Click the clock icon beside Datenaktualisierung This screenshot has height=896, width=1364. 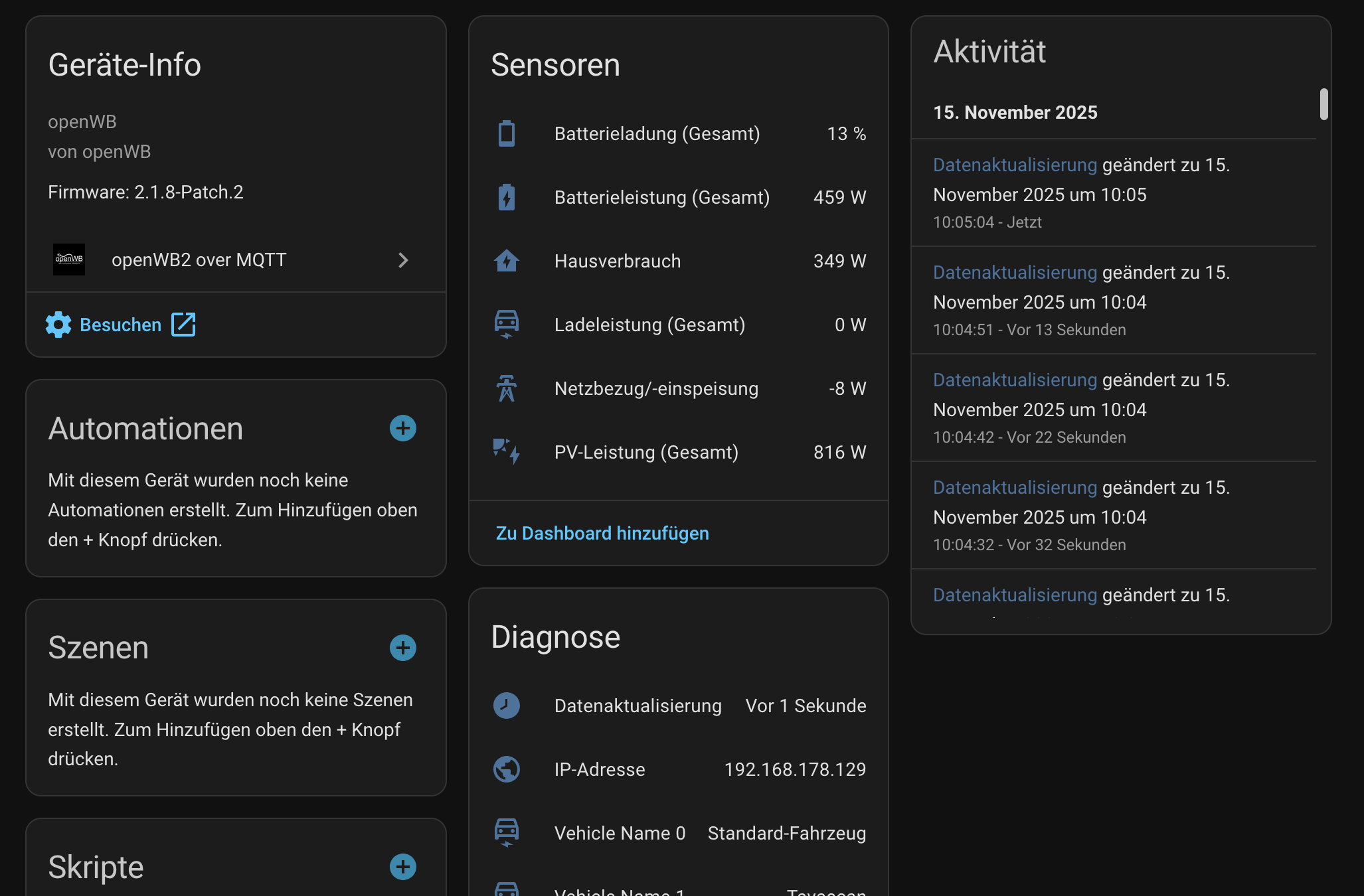pos(507,706)
